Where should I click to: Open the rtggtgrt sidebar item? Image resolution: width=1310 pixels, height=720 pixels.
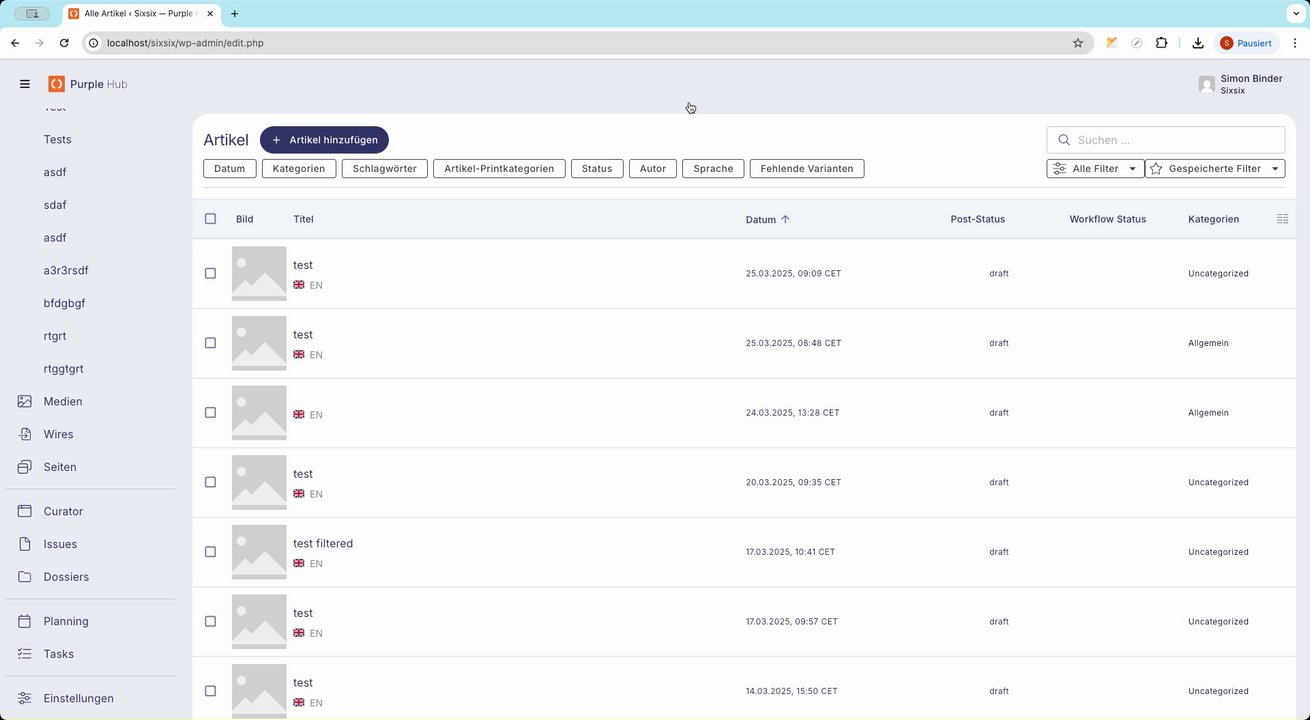[x=63, y=369]
